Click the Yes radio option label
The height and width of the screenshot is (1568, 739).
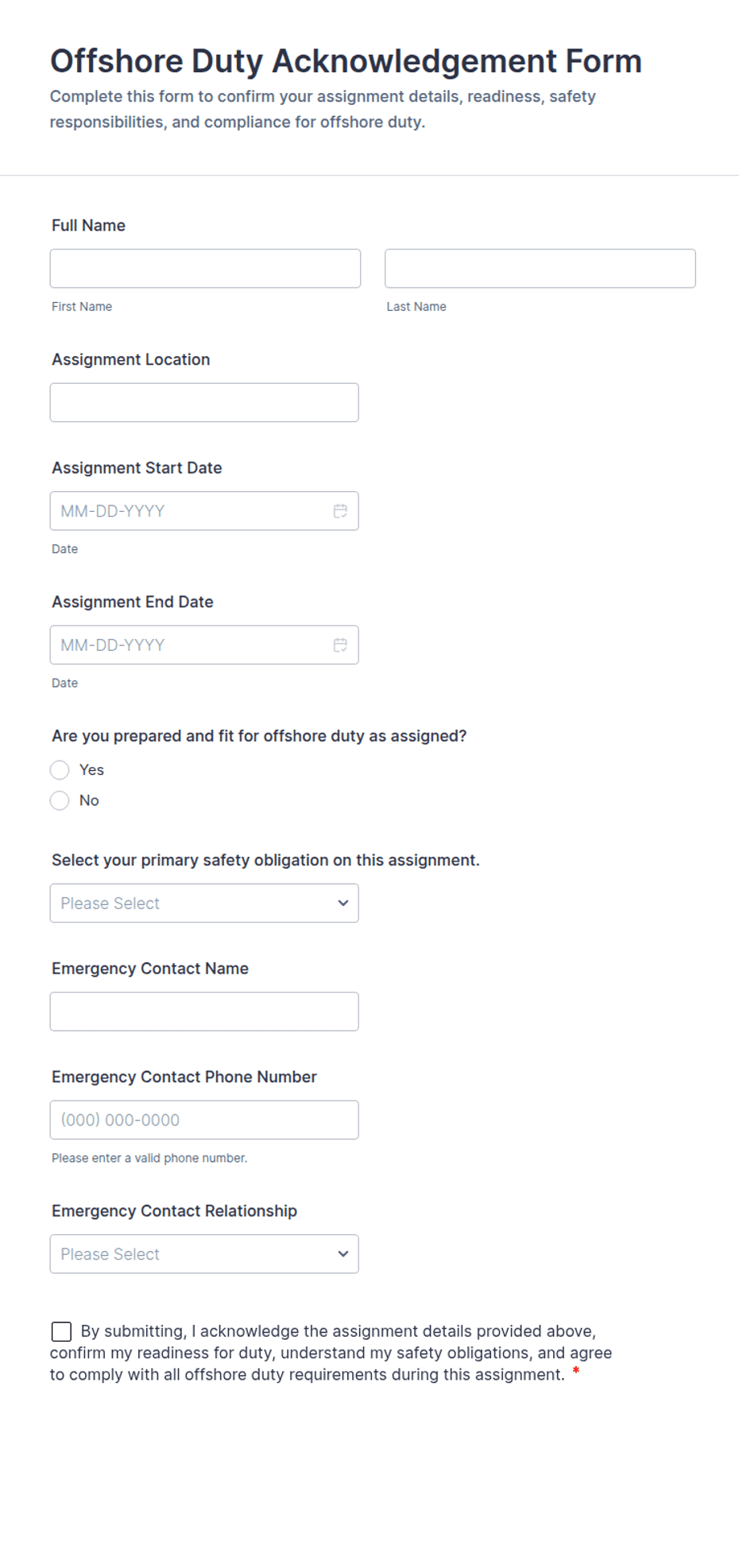click(x=91, y=770)
